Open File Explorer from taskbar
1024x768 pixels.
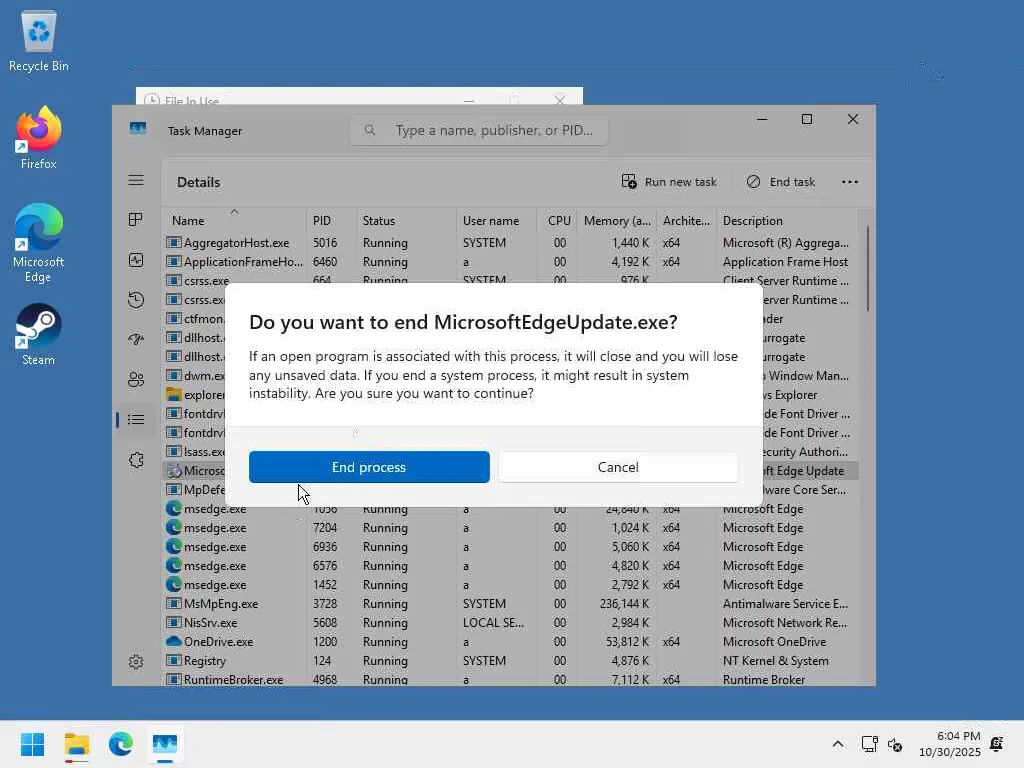[x=76, y=744]
